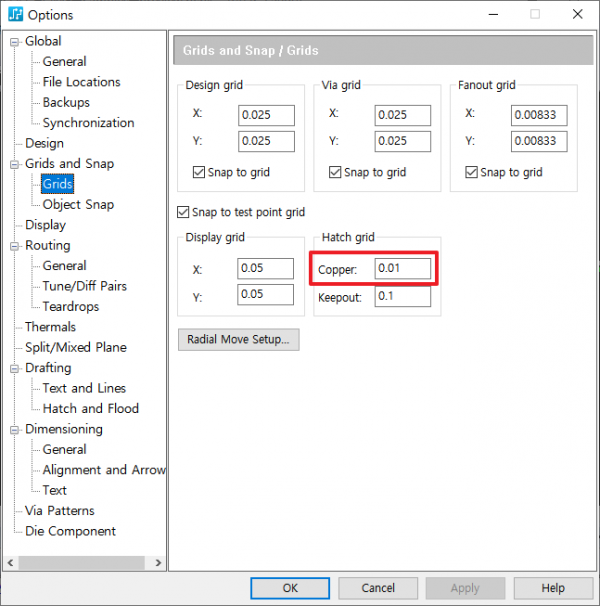Toggle Design grid Snap to grid checkbox
This screenshot has height=606, width=600.
(199, 172)
